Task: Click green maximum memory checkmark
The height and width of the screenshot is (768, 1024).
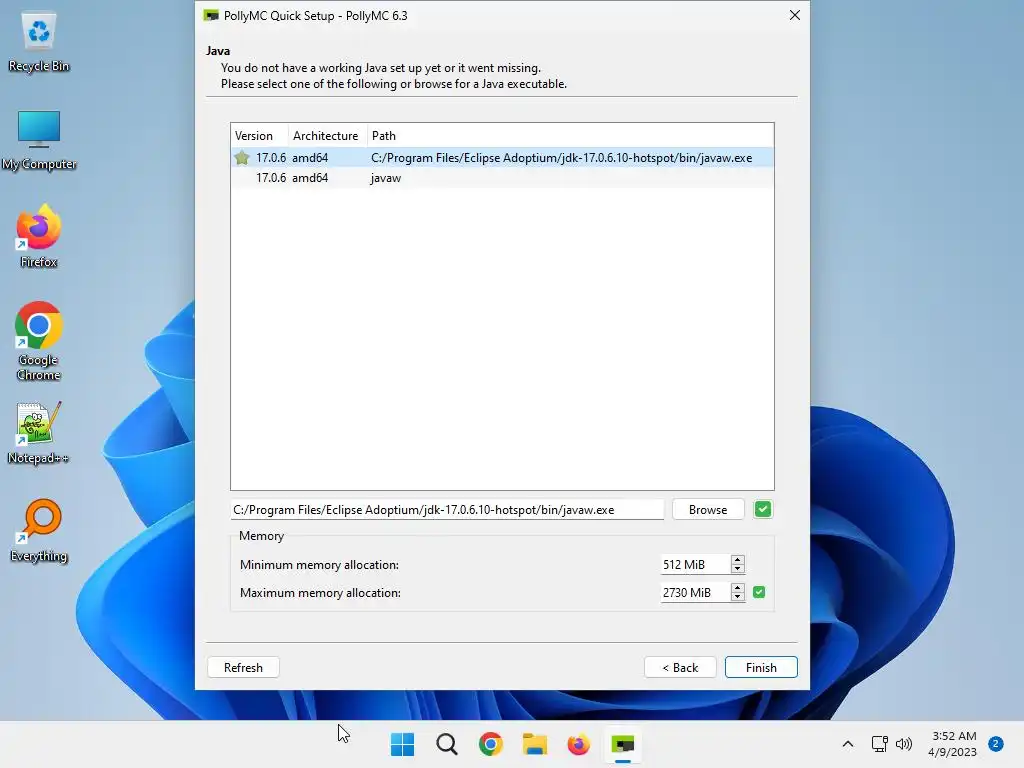Action: pyautogui.click(x=759, y=592)
